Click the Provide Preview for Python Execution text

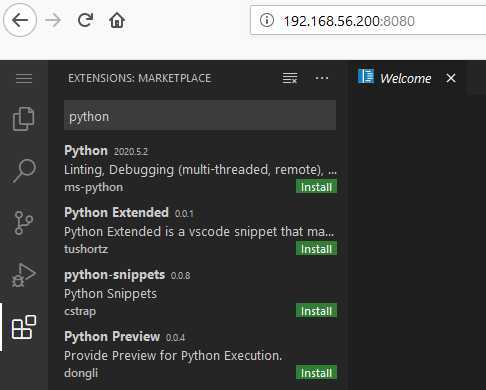pyautogui.click(x=173, y=356)
